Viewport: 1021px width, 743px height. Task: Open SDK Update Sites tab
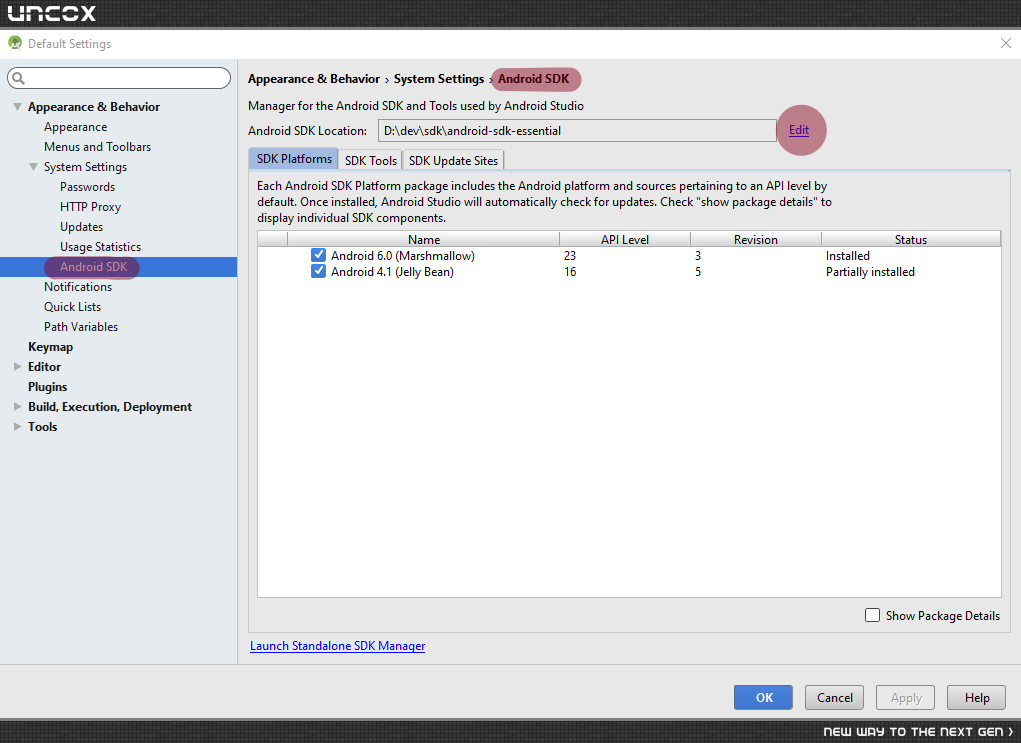point(453,160)
